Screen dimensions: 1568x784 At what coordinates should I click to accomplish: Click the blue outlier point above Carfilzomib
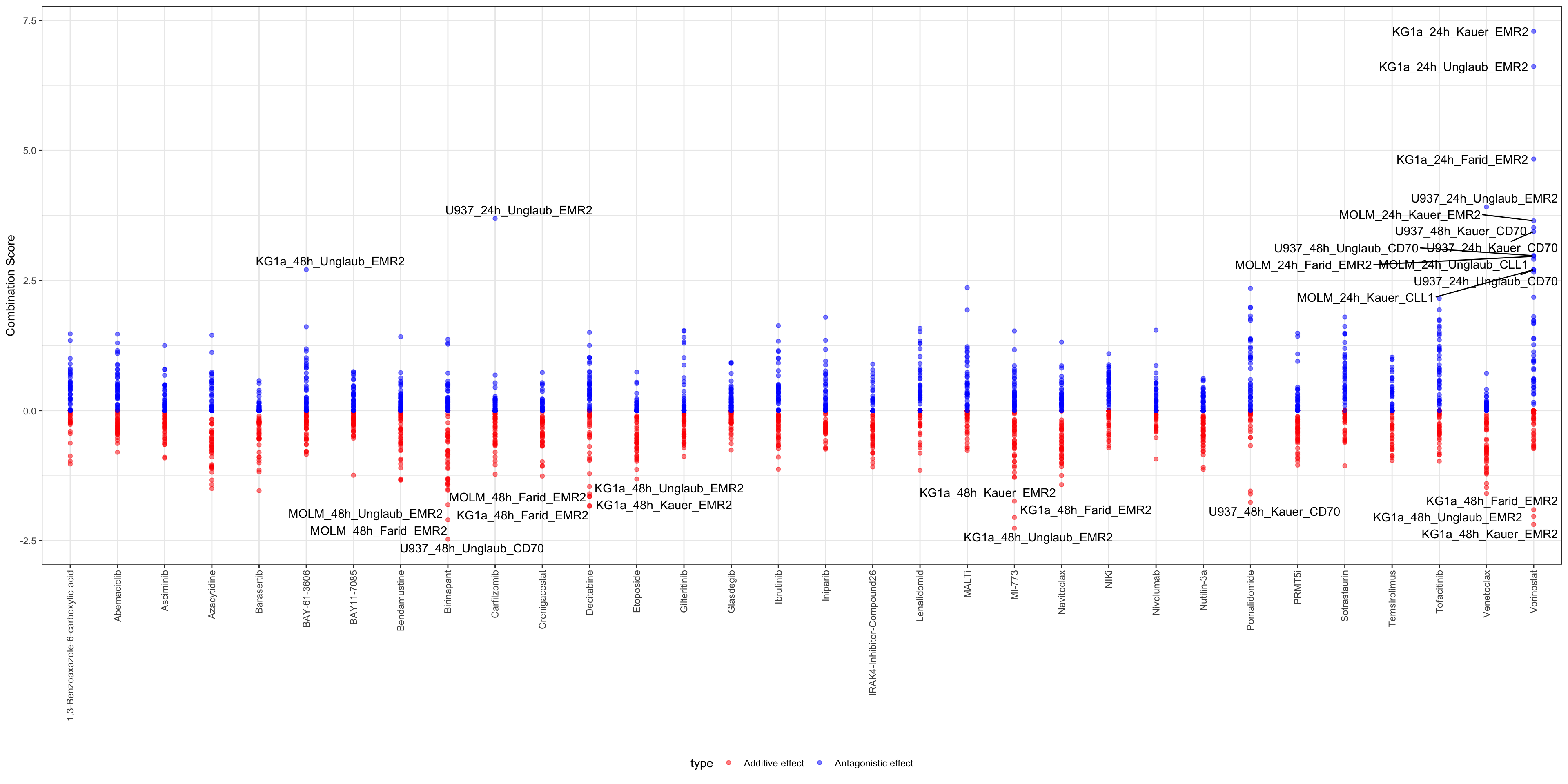(x=495, y=218)
